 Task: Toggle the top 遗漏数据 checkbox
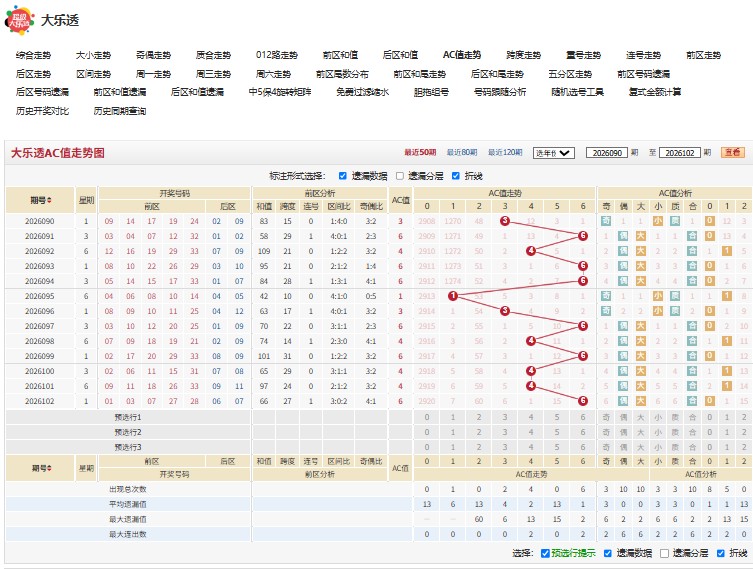pyautogui.click(x=342, y=176)
